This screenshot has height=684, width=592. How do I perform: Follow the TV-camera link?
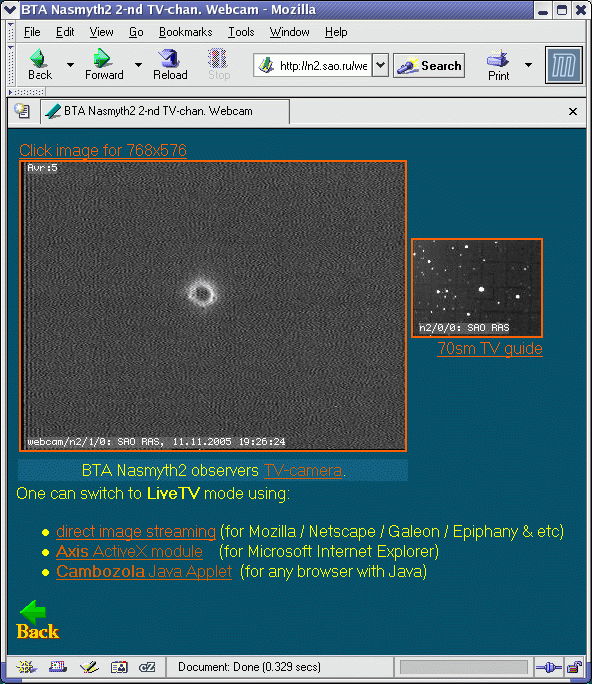(x=303, y=471)
